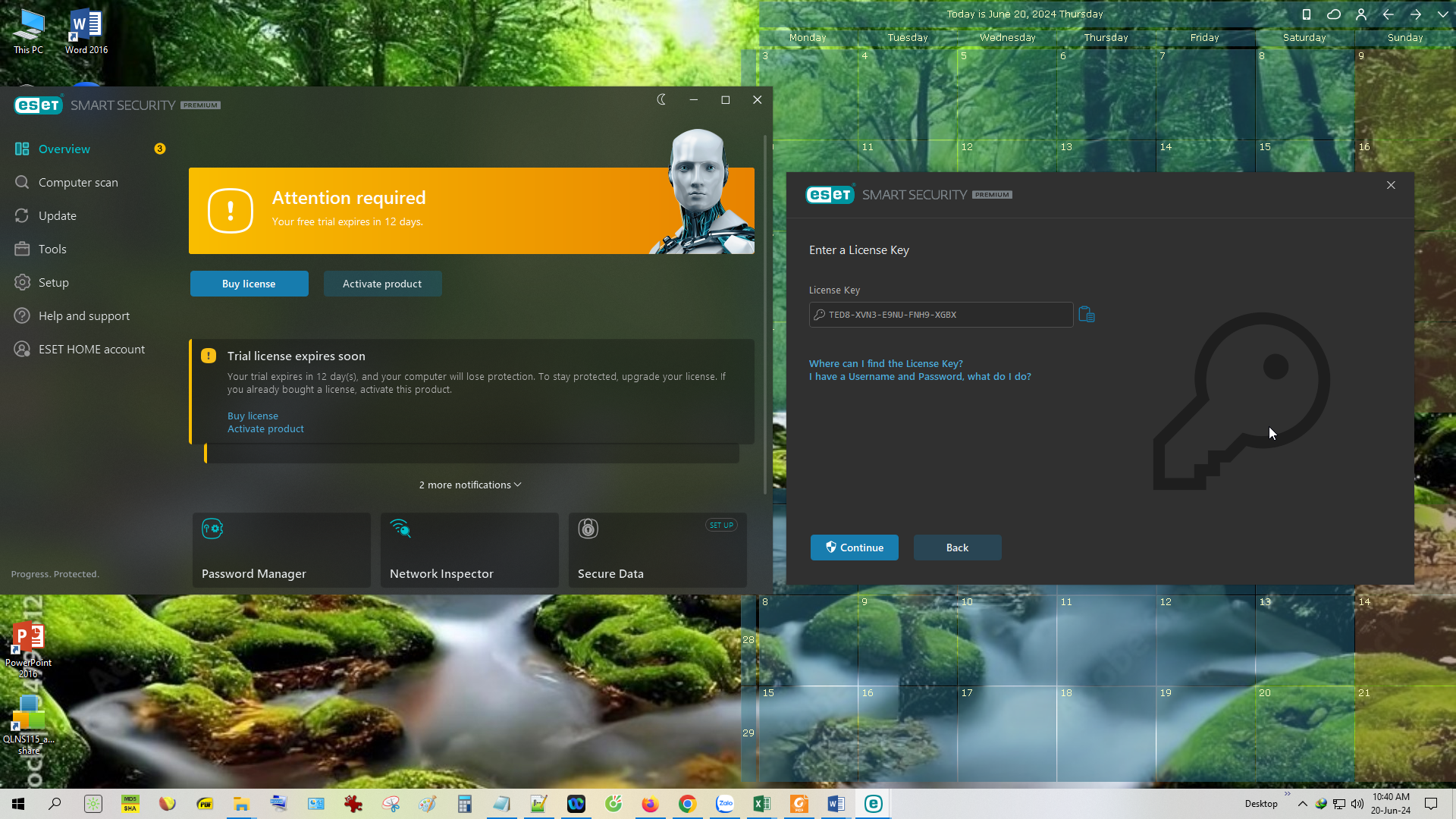Screen dimensions: 1456x819
Task: Follow the Buy license link in trial notification
Action: tap(253, 416)
